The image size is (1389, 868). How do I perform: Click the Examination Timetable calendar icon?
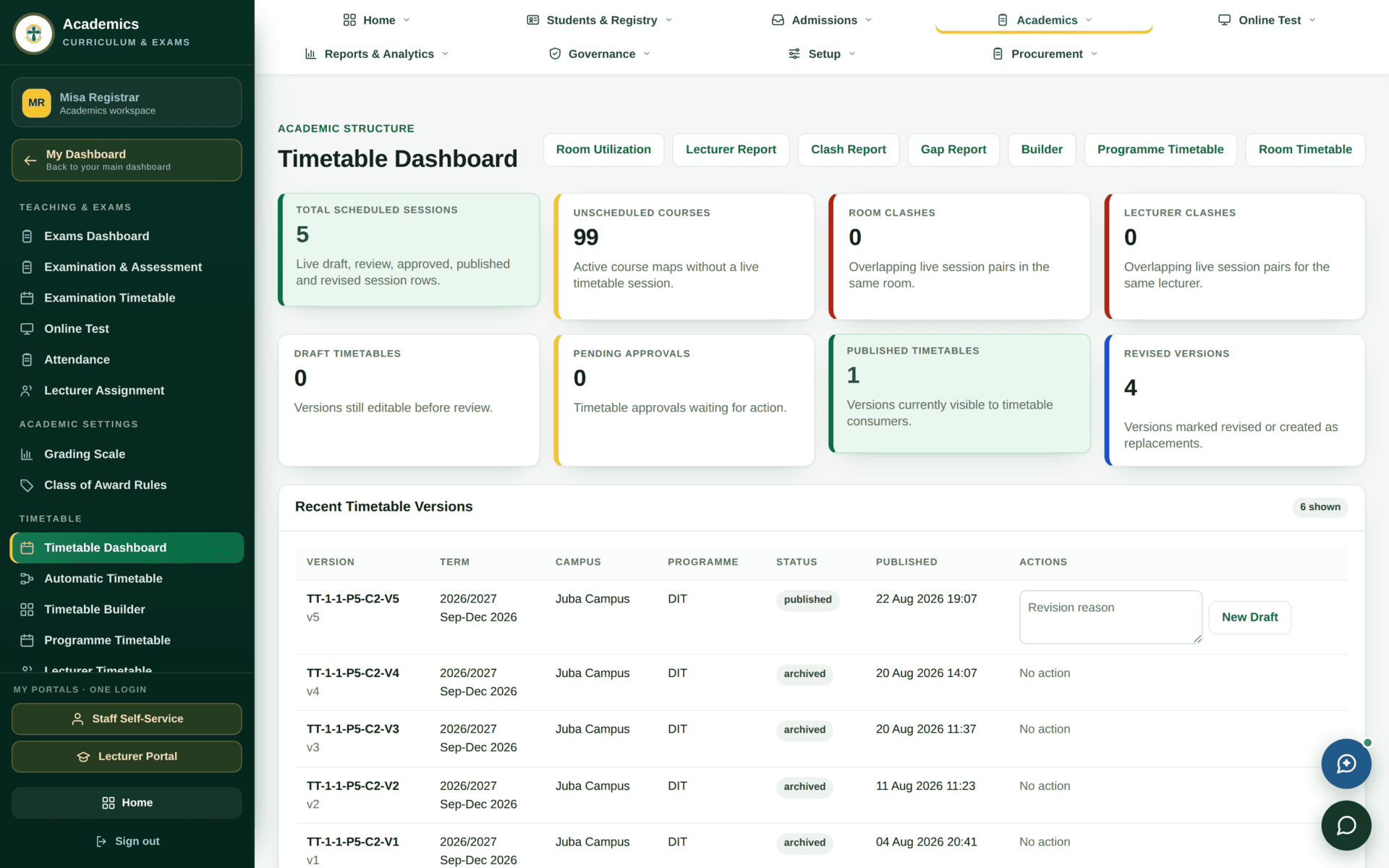[x=27, y=298]
